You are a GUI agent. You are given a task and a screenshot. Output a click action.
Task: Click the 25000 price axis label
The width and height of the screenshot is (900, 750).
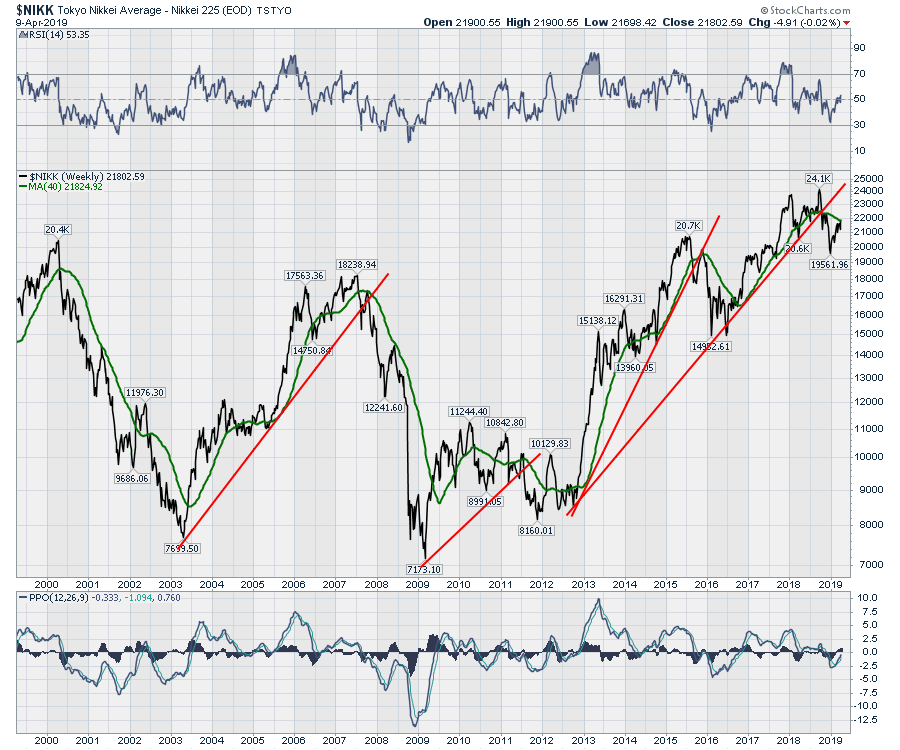click(868, 178)
